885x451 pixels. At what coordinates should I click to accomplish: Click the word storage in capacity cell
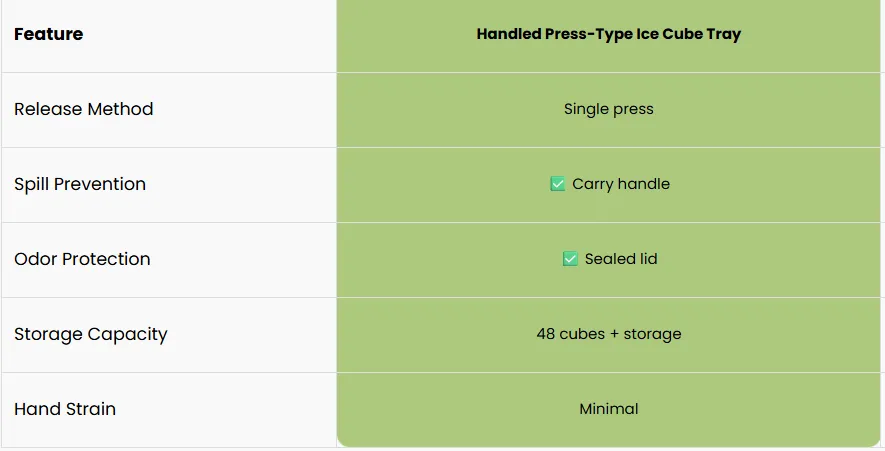point(652,334)
